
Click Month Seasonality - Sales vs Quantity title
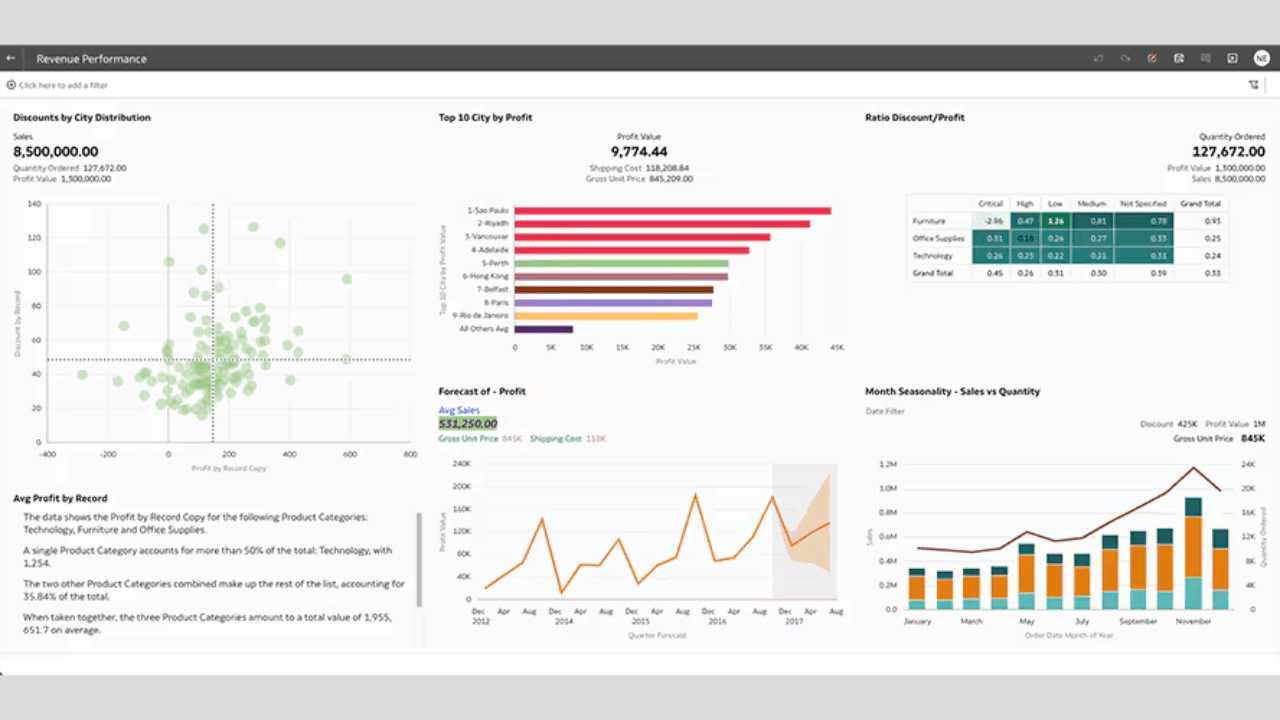point(952,391)
